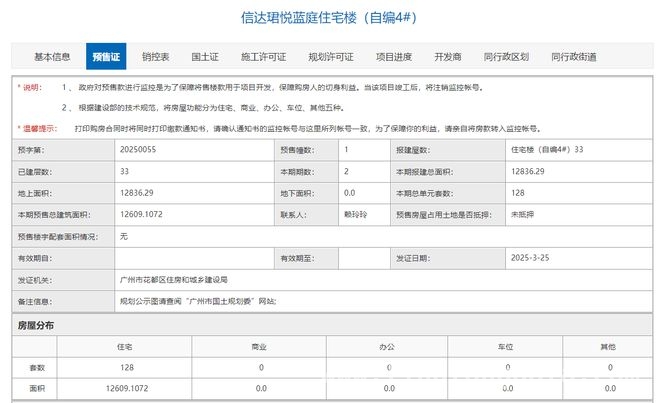The image size is (660, 403).
Task: Click the 商业 column header
Action: click(259, 347)
